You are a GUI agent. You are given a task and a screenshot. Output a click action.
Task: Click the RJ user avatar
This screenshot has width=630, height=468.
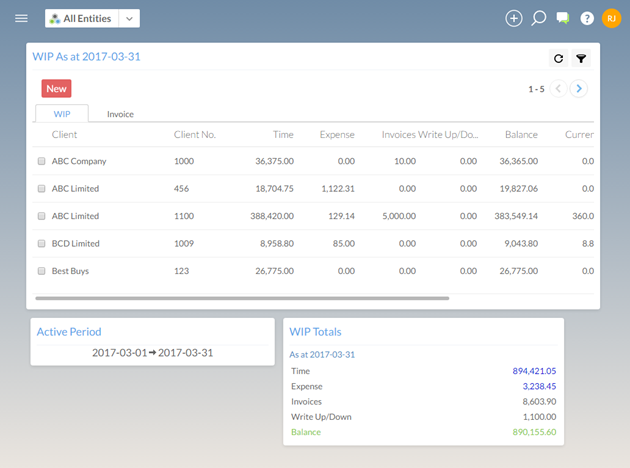(x=611, y=18)
